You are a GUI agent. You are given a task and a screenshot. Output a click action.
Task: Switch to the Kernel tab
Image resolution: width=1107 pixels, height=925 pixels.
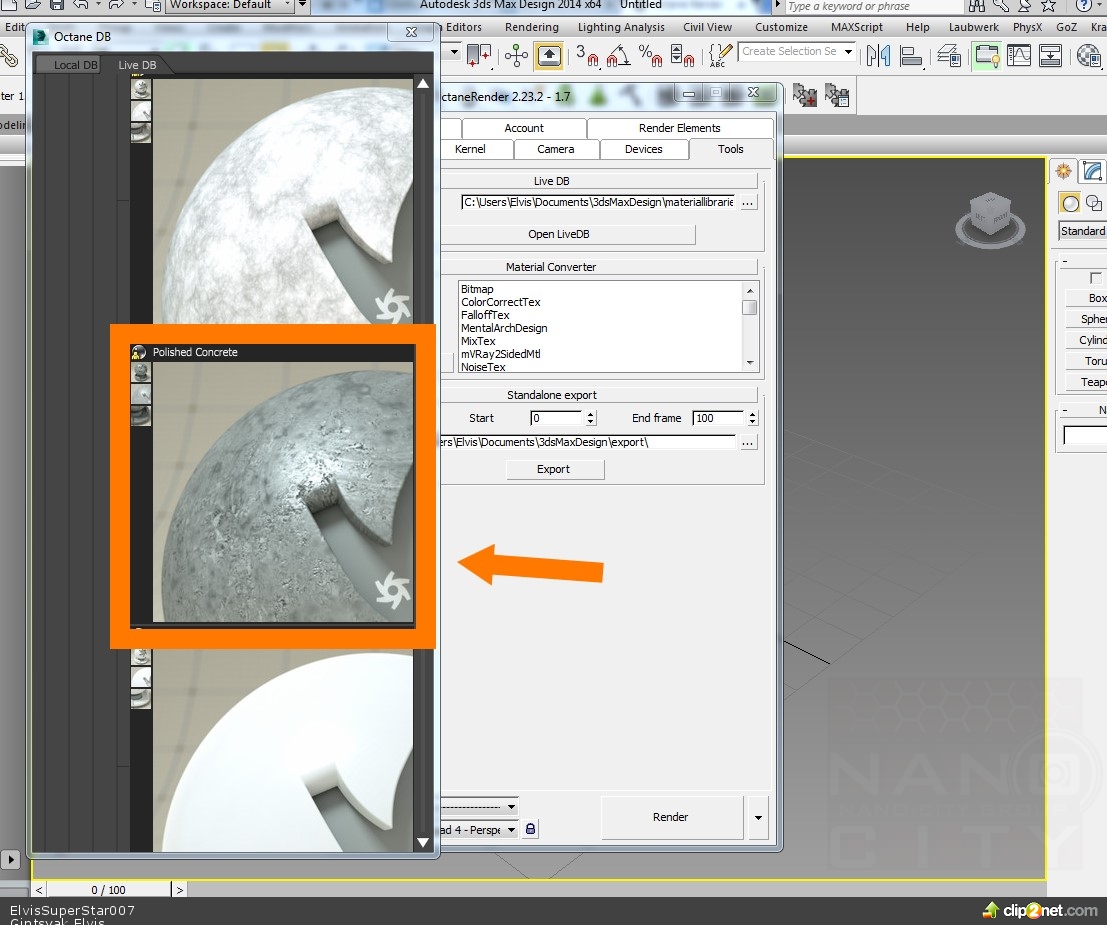coord(470,149)
